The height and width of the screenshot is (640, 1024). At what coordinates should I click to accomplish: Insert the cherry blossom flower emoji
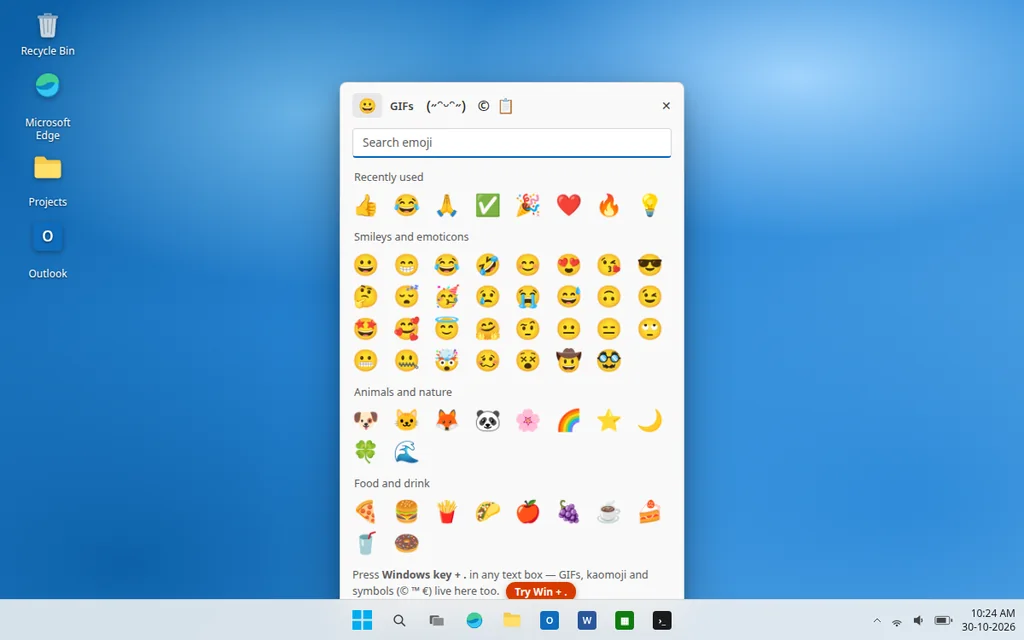528,420
